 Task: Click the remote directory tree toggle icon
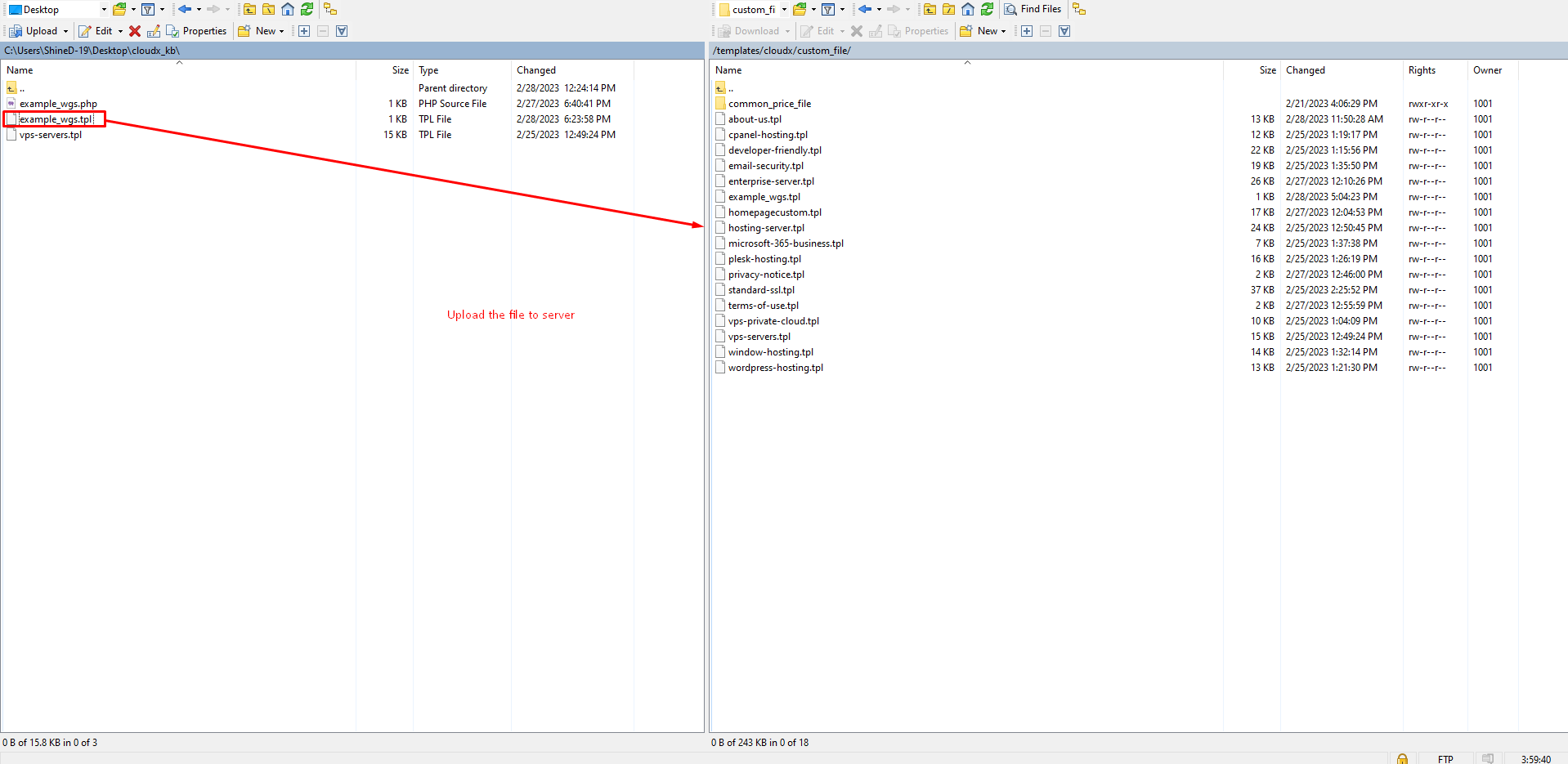point(1079,9)
